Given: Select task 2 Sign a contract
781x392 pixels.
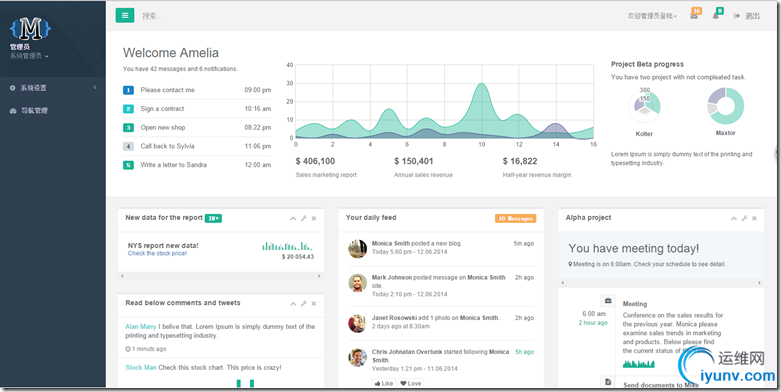Looking at the screenshot, I should (197, 109).
